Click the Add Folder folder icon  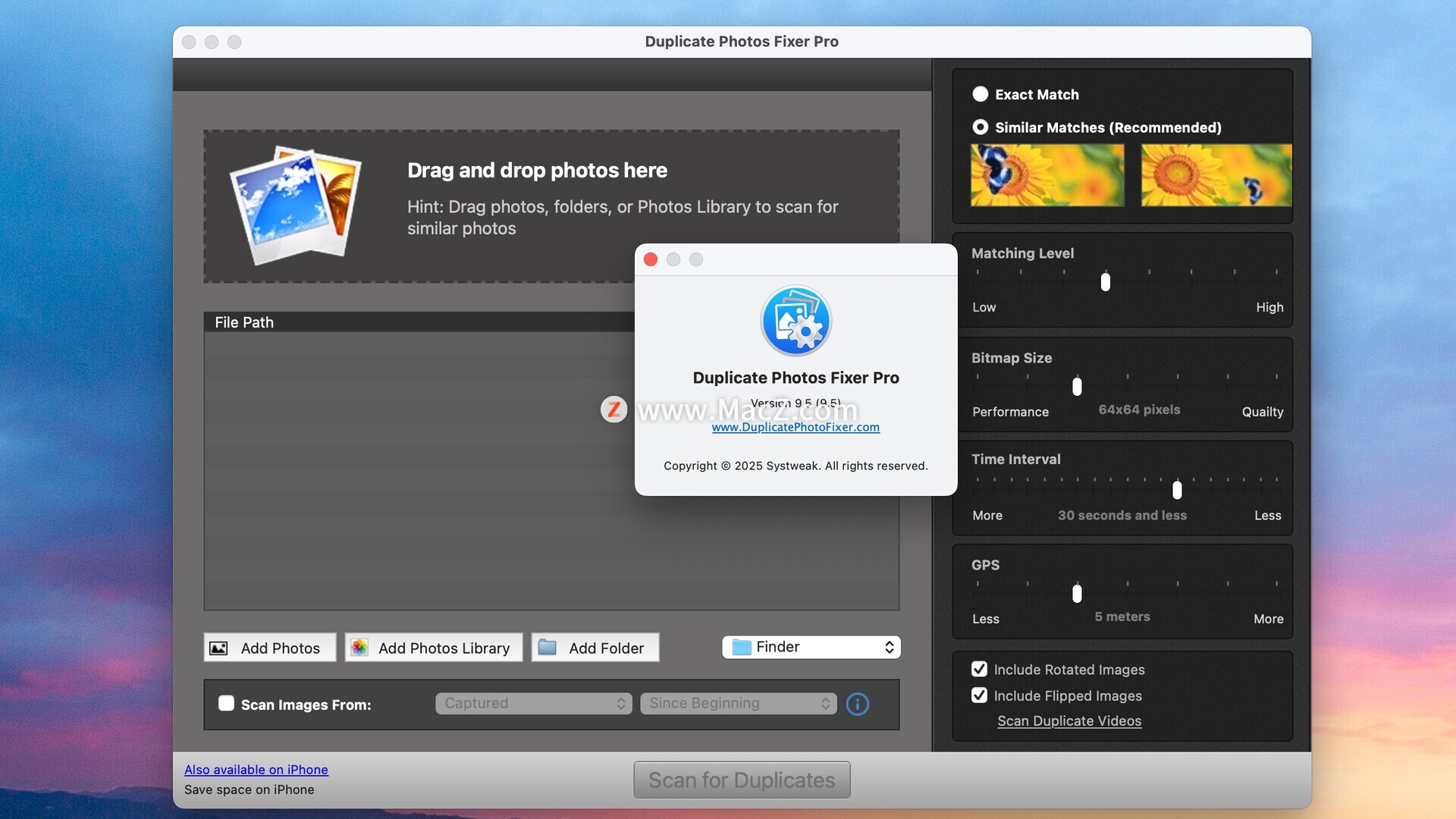point(547,648)
